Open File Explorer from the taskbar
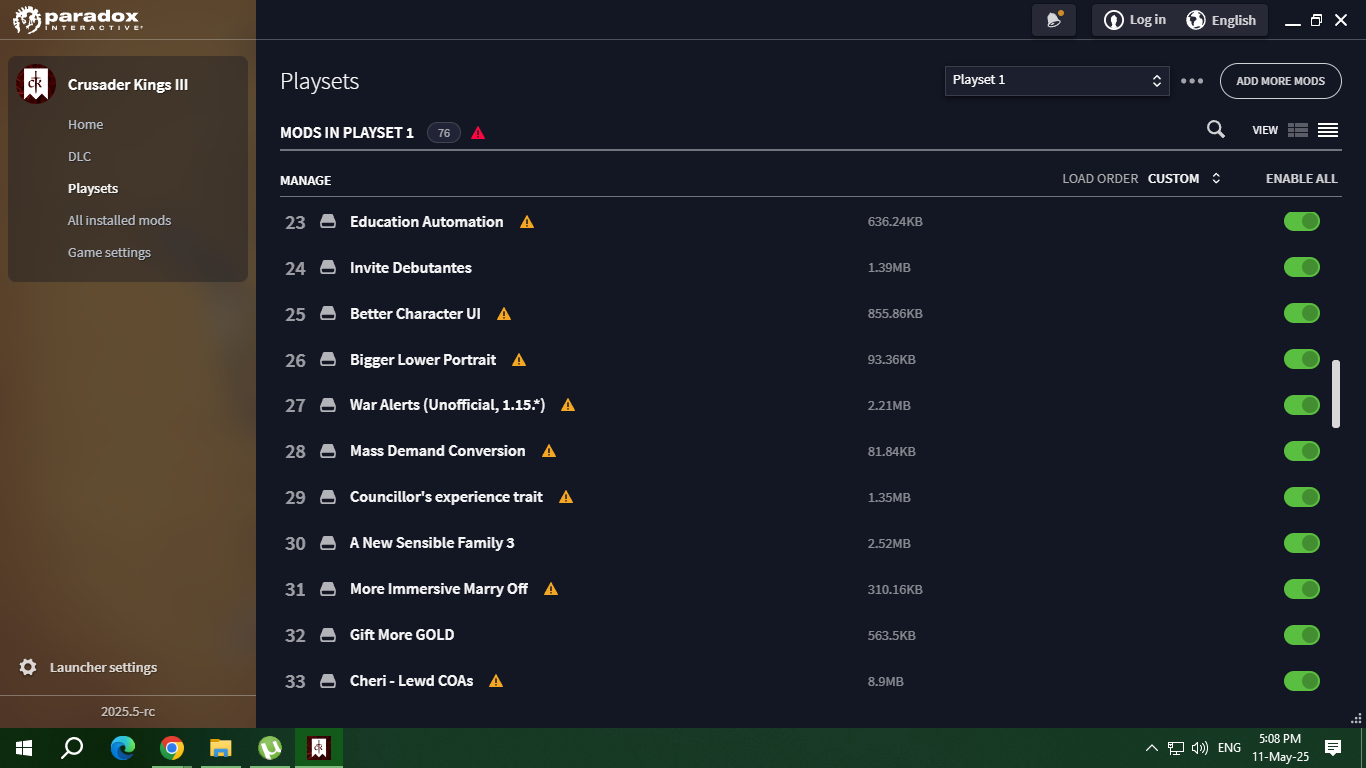This screenshot has width=1366, height=768. point(221,748)
